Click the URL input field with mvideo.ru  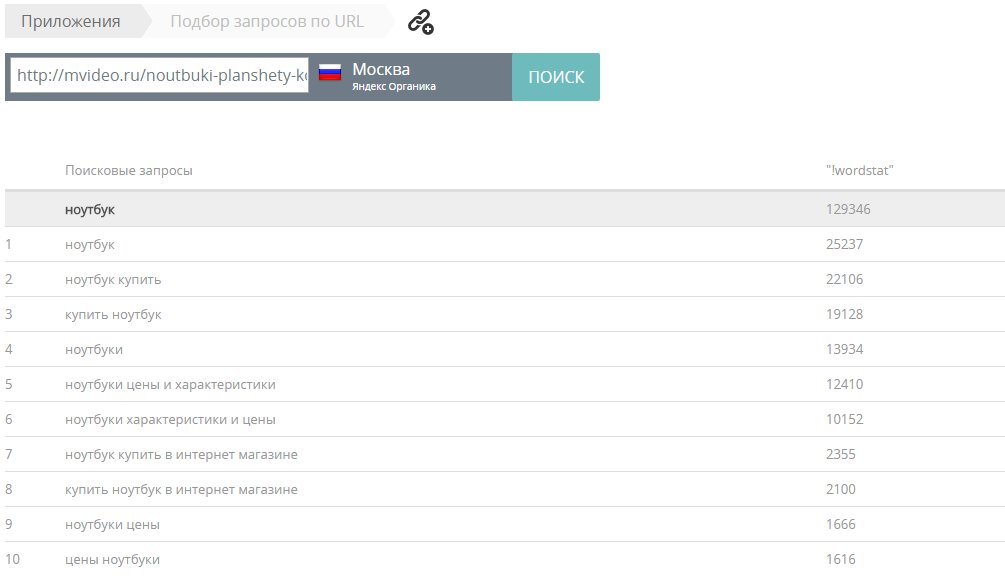[x=160, y=76]
